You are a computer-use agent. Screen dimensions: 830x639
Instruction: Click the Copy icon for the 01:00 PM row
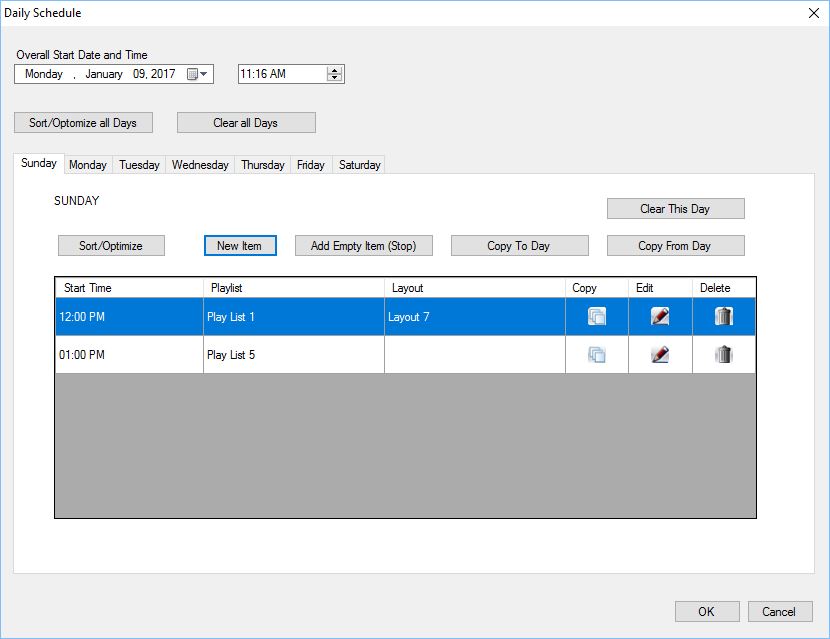click(597, 354)
